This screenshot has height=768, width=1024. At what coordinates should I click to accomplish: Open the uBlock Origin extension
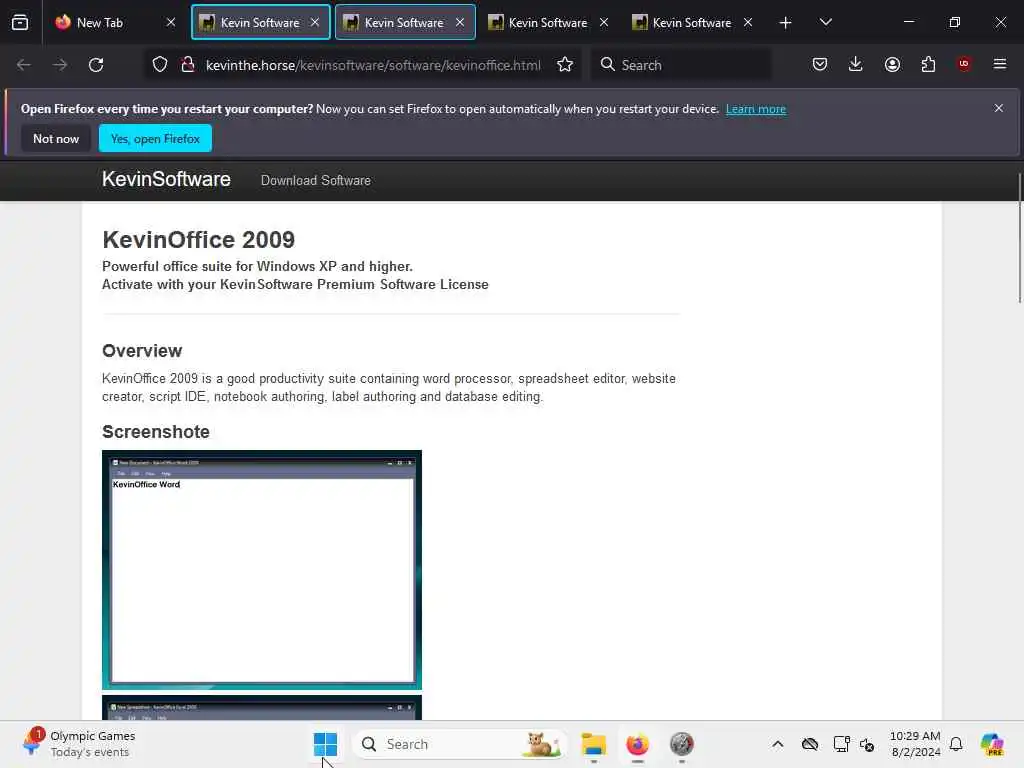click(x=964, y=64)
